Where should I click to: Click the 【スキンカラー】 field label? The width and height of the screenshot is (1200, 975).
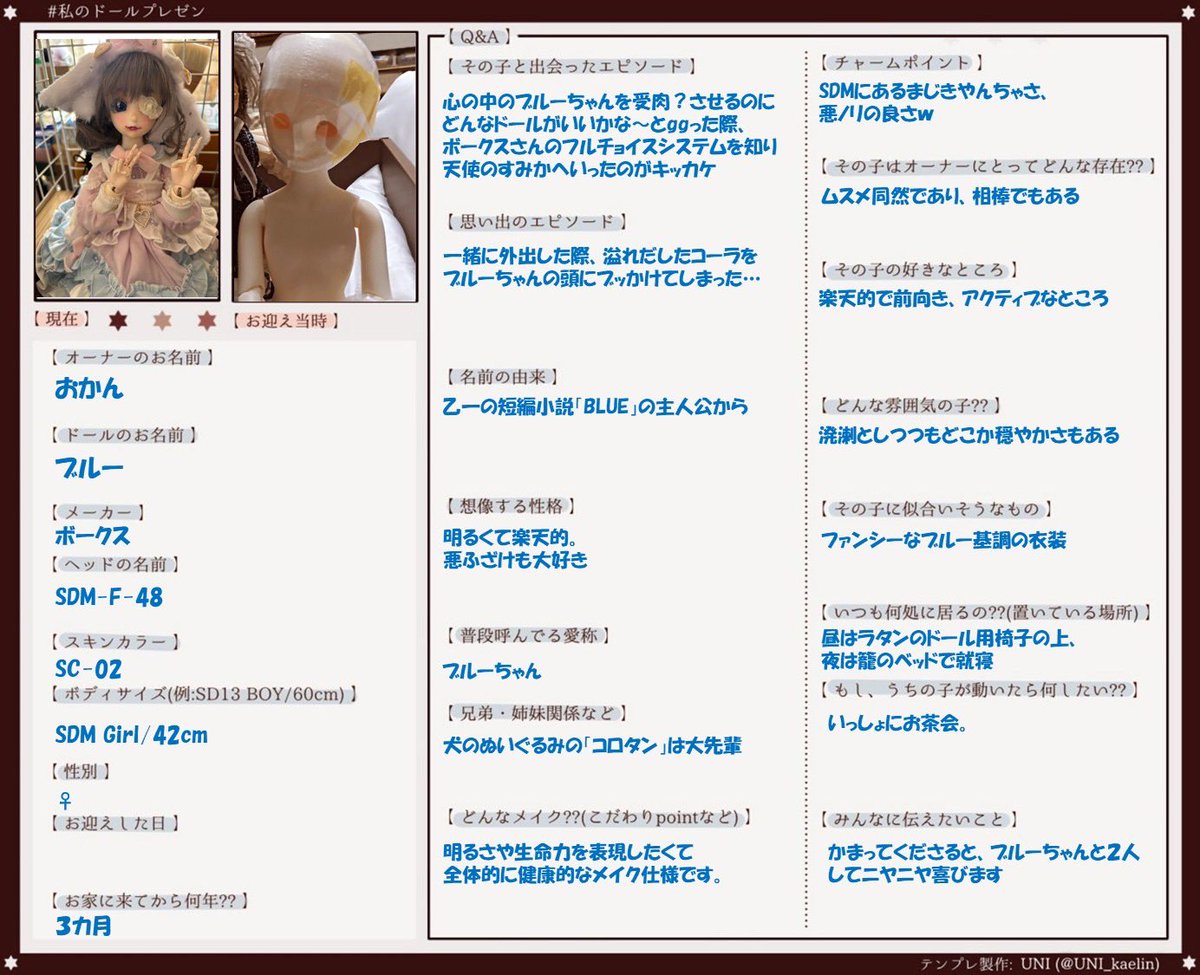coord(117,642)
